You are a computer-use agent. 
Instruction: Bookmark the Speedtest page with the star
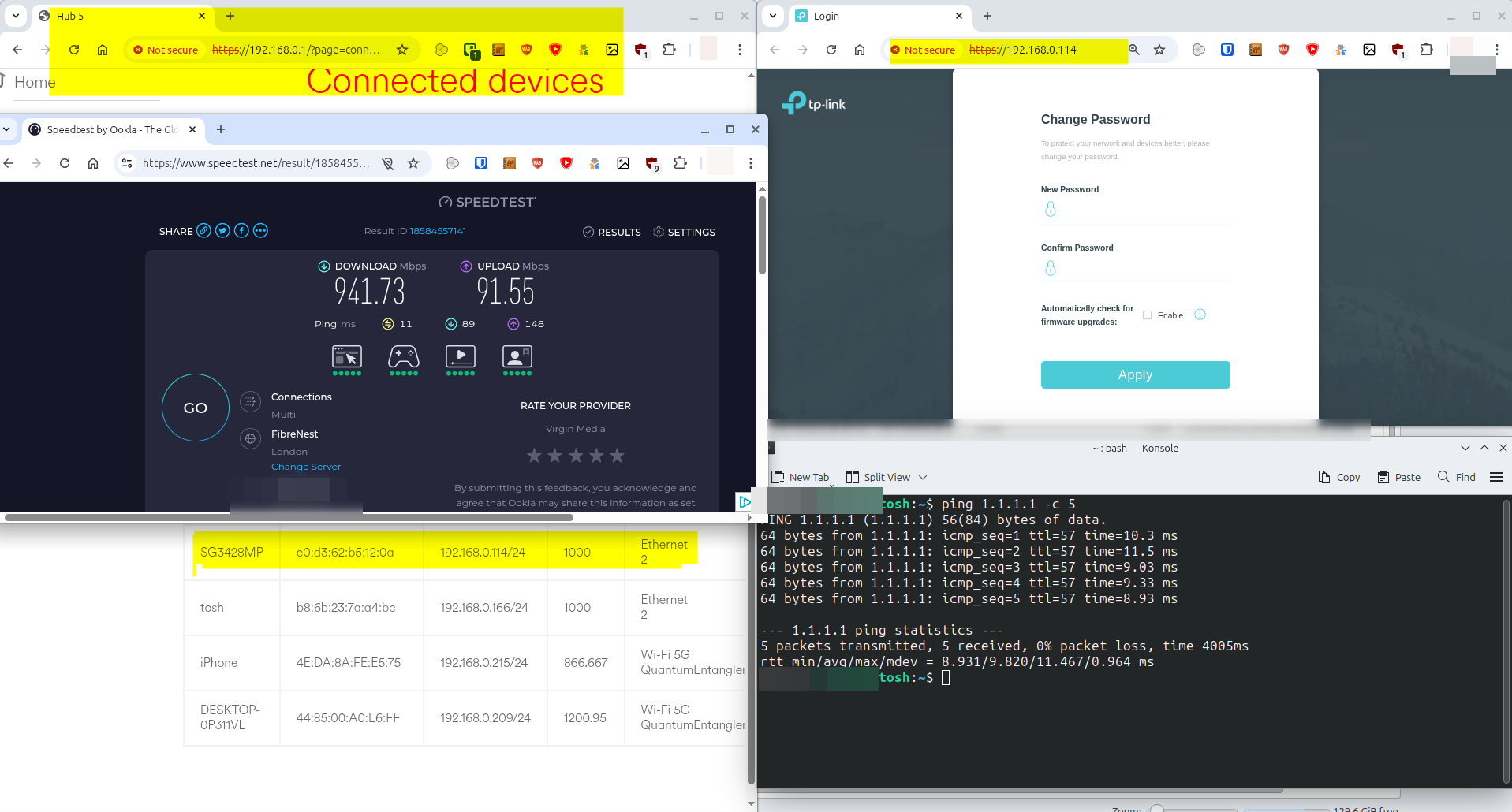coord(413,163)
